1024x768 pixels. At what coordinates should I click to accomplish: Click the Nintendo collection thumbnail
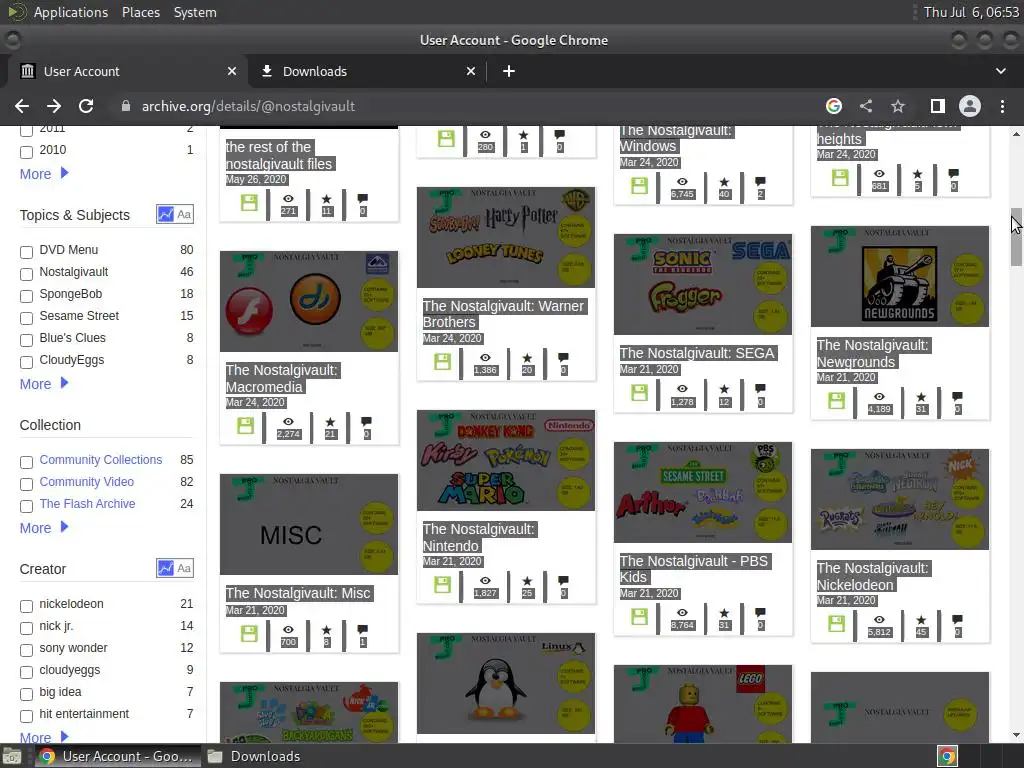(x=506, y=460)
